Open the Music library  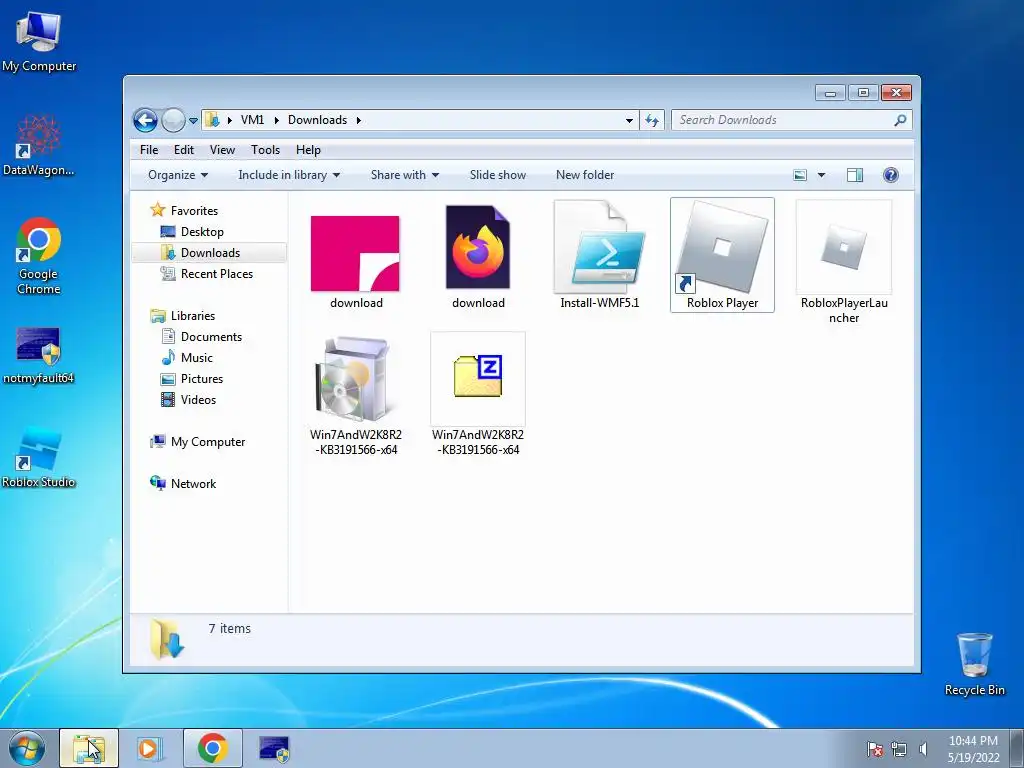(197, 358)
